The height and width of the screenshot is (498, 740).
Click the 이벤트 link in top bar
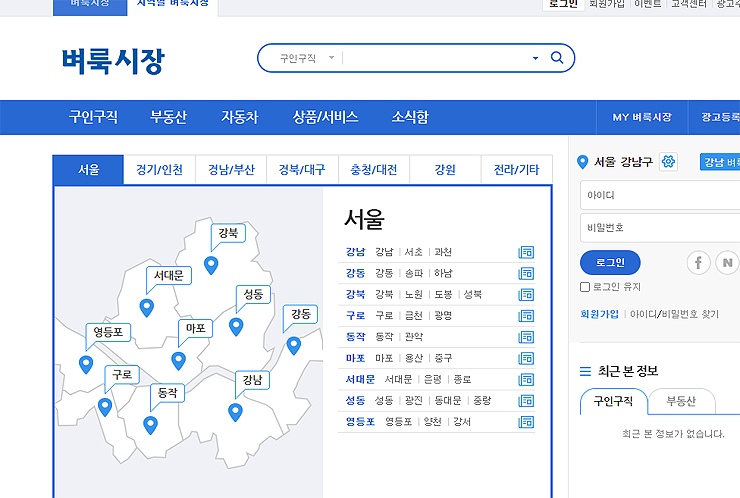(x=648, y=4)
